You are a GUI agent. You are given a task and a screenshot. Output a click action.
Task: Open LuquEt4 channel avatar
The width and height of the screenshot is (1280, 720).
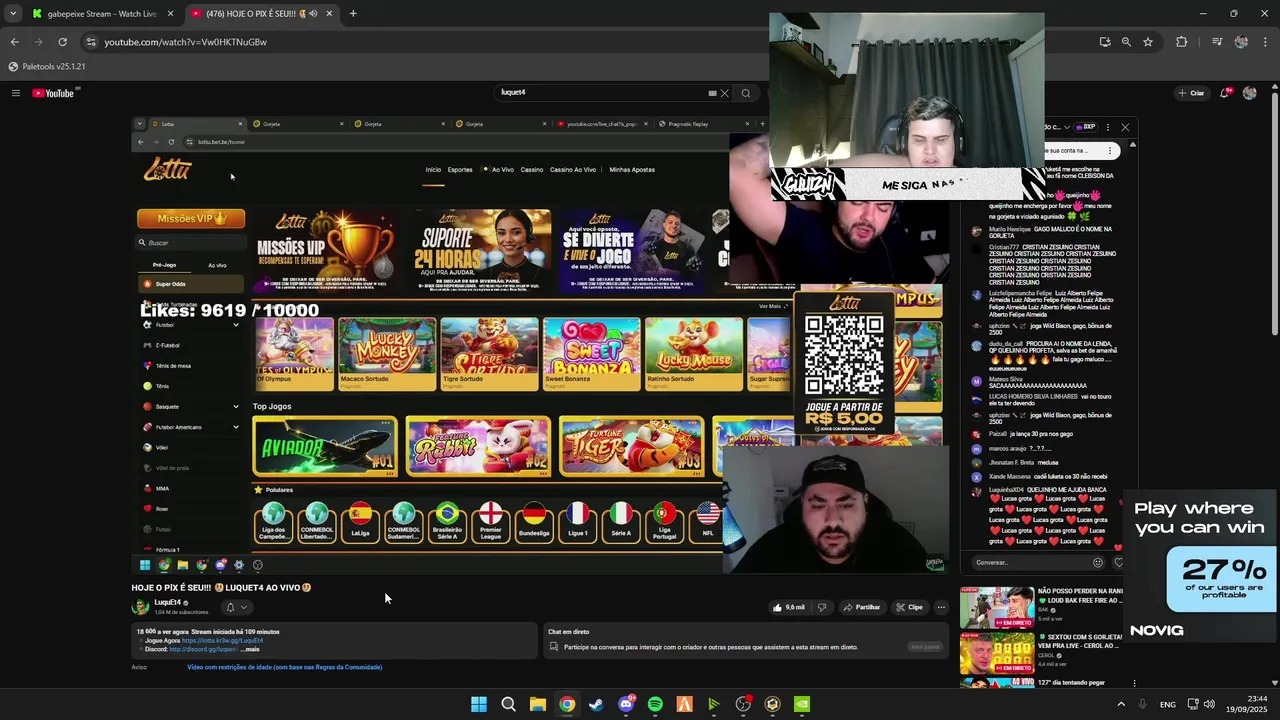click(141, 607)
